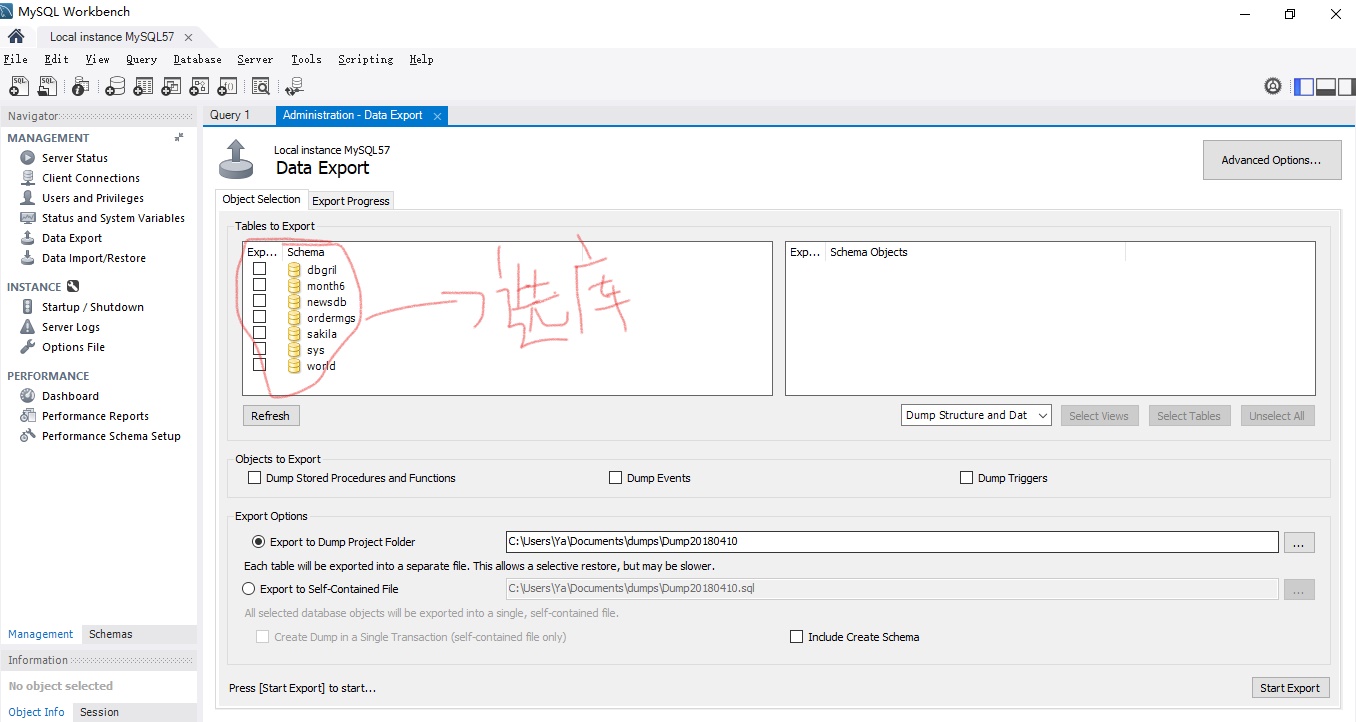The image size is (1356, 722).
Task: Click the Advanced Options button
Action: (x=1272, y=160)
